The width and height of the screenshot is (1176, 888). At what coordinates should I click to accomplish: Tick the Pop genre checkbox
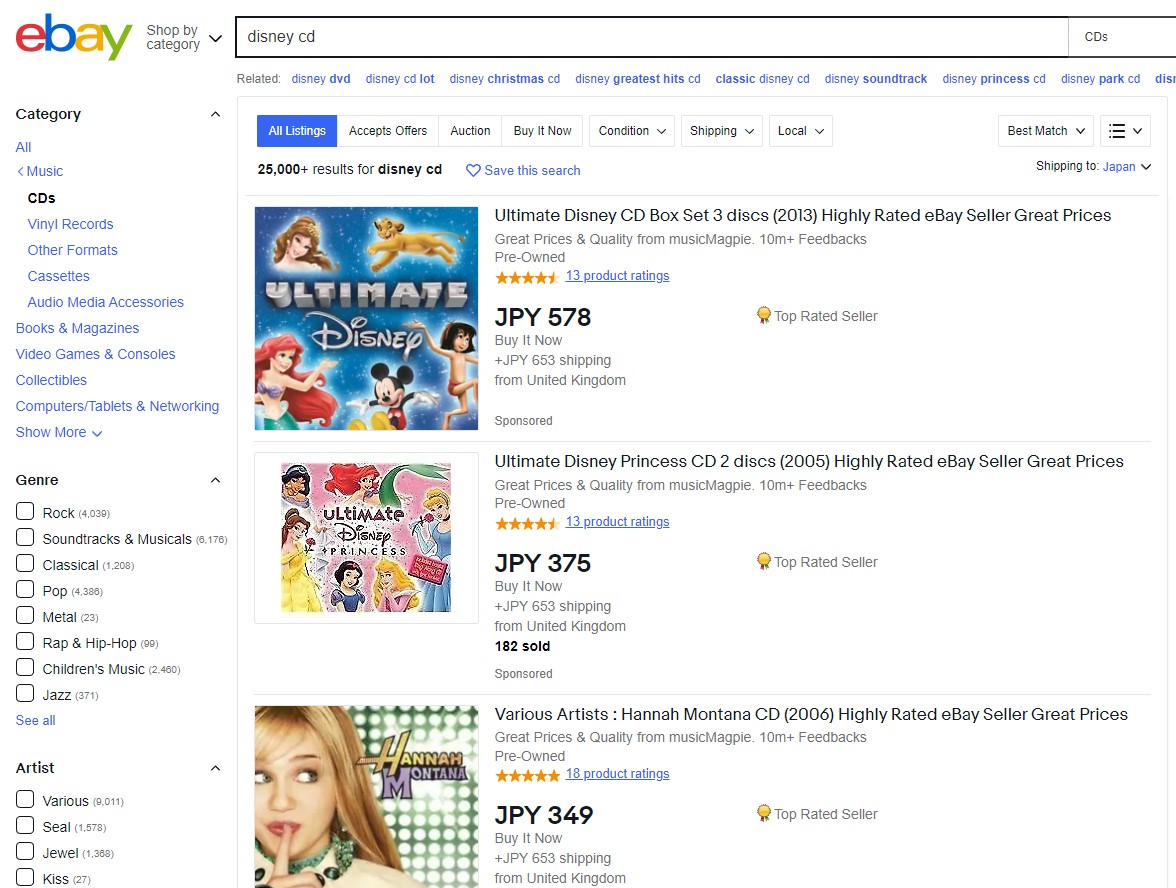coord(25,590)
